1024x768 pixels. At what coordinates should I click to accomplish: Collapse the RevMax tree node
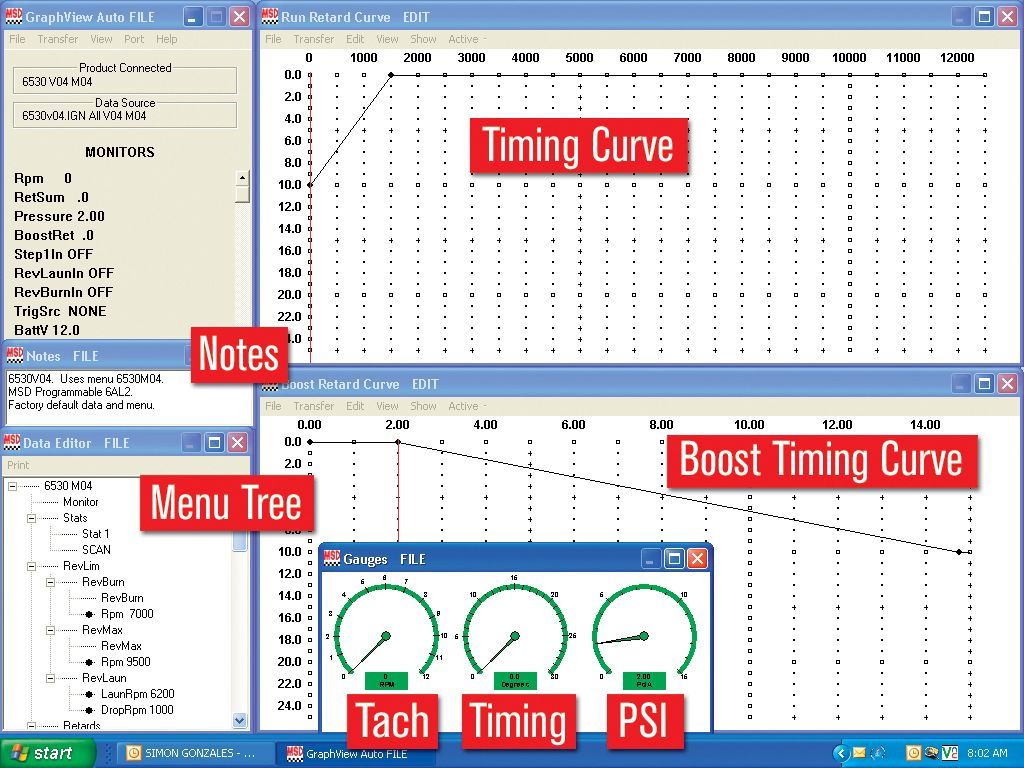[x=51, y=631]
